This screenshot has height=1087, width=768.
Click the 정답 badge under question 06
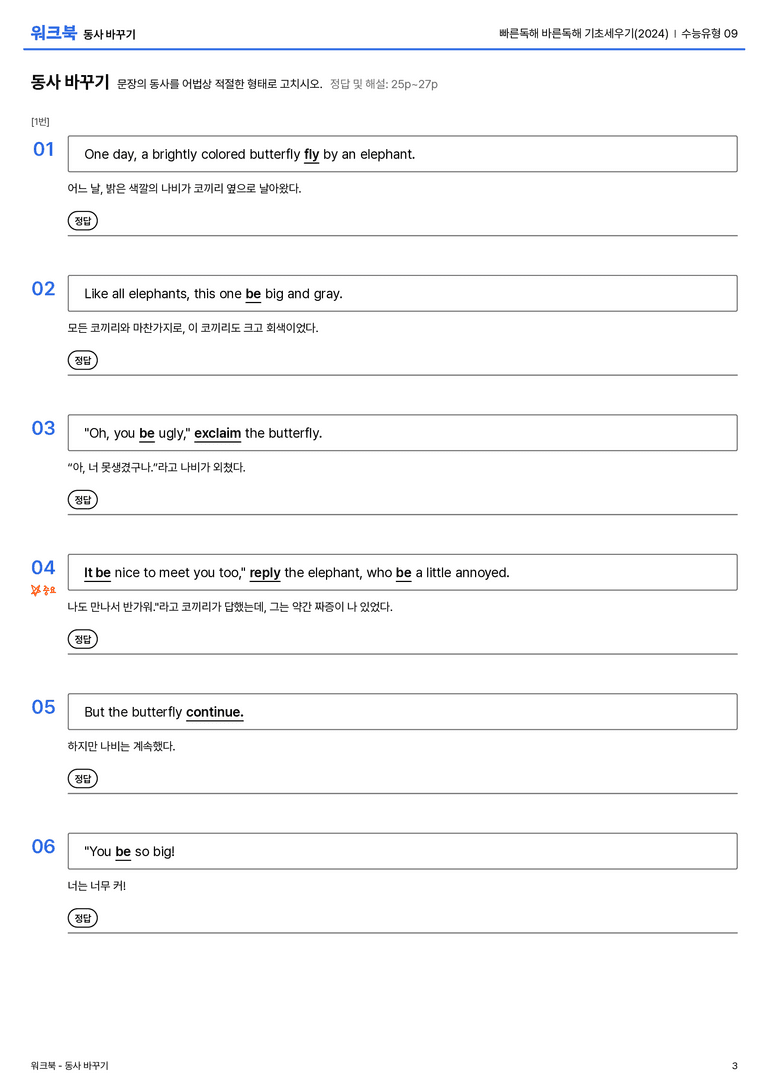click(x=82, y=917)
